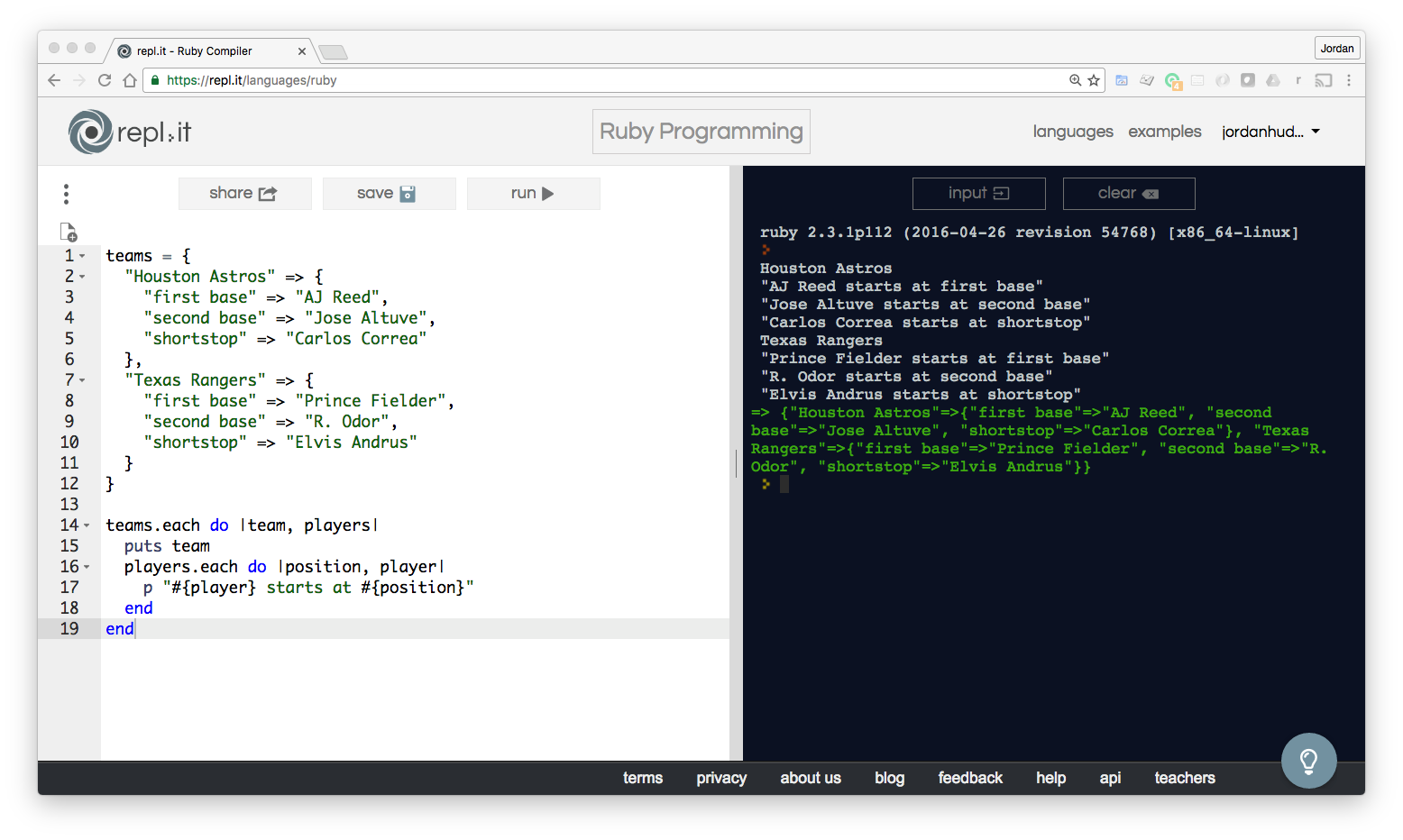The width and height of the screenshot is (1403, 840).
Task: Collapse the Texas Rangers block at line 7
Action: coord(83,379)
